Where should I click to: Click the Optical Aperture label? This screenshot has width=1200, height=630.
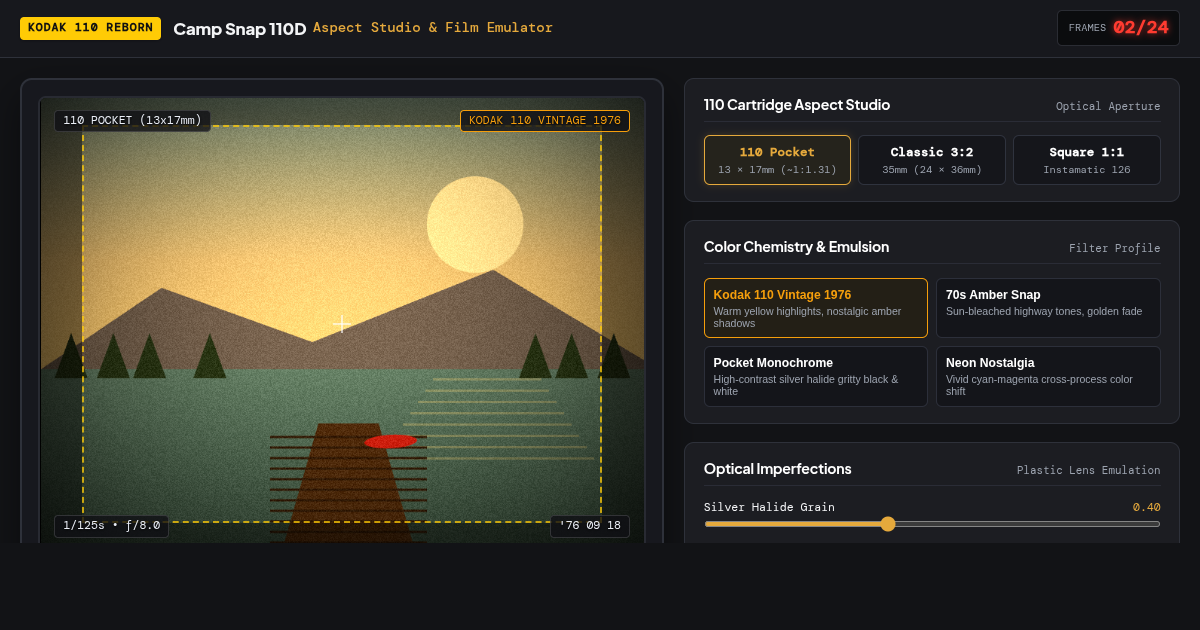click(1108, 106)
